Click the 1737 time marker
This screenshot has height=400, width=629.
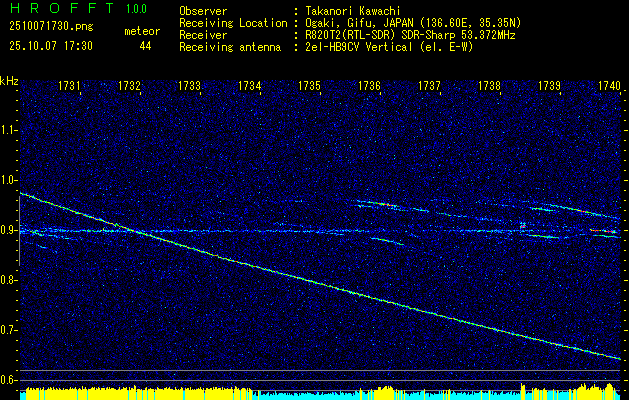pos(429,85)
